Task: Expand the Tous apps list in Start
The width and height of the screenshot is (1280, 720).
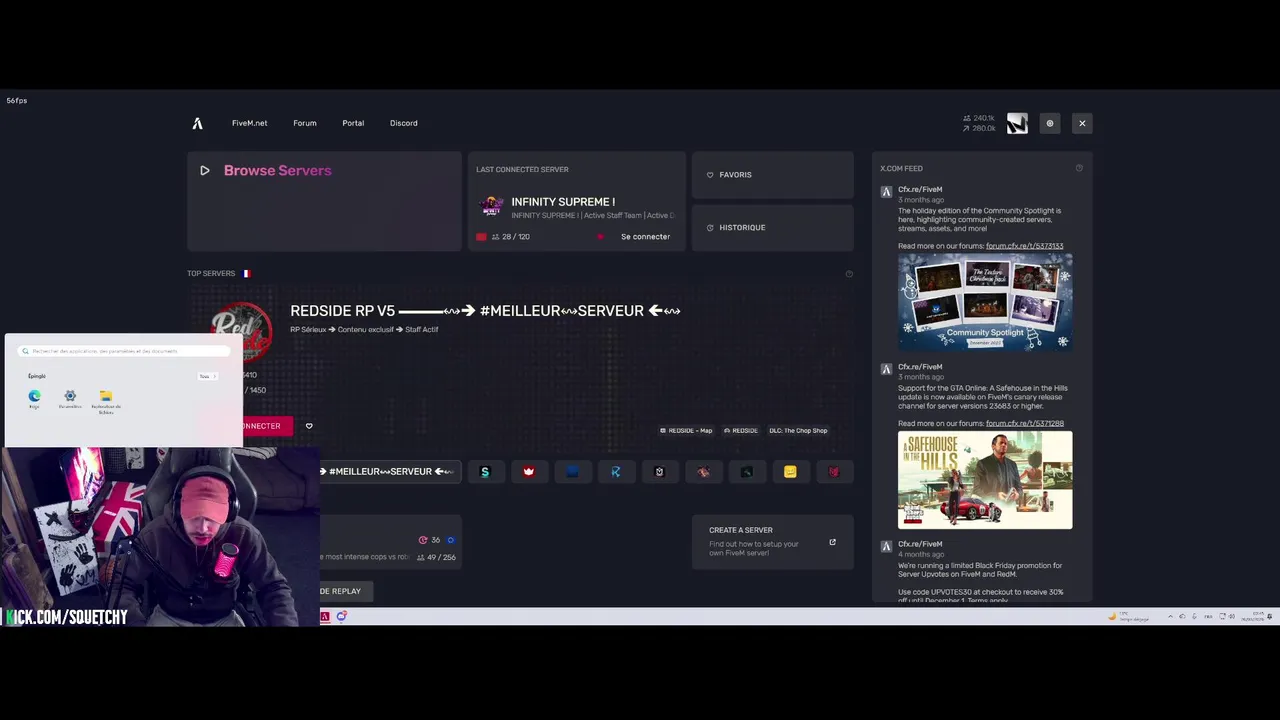Action: [x=207, y=376]
